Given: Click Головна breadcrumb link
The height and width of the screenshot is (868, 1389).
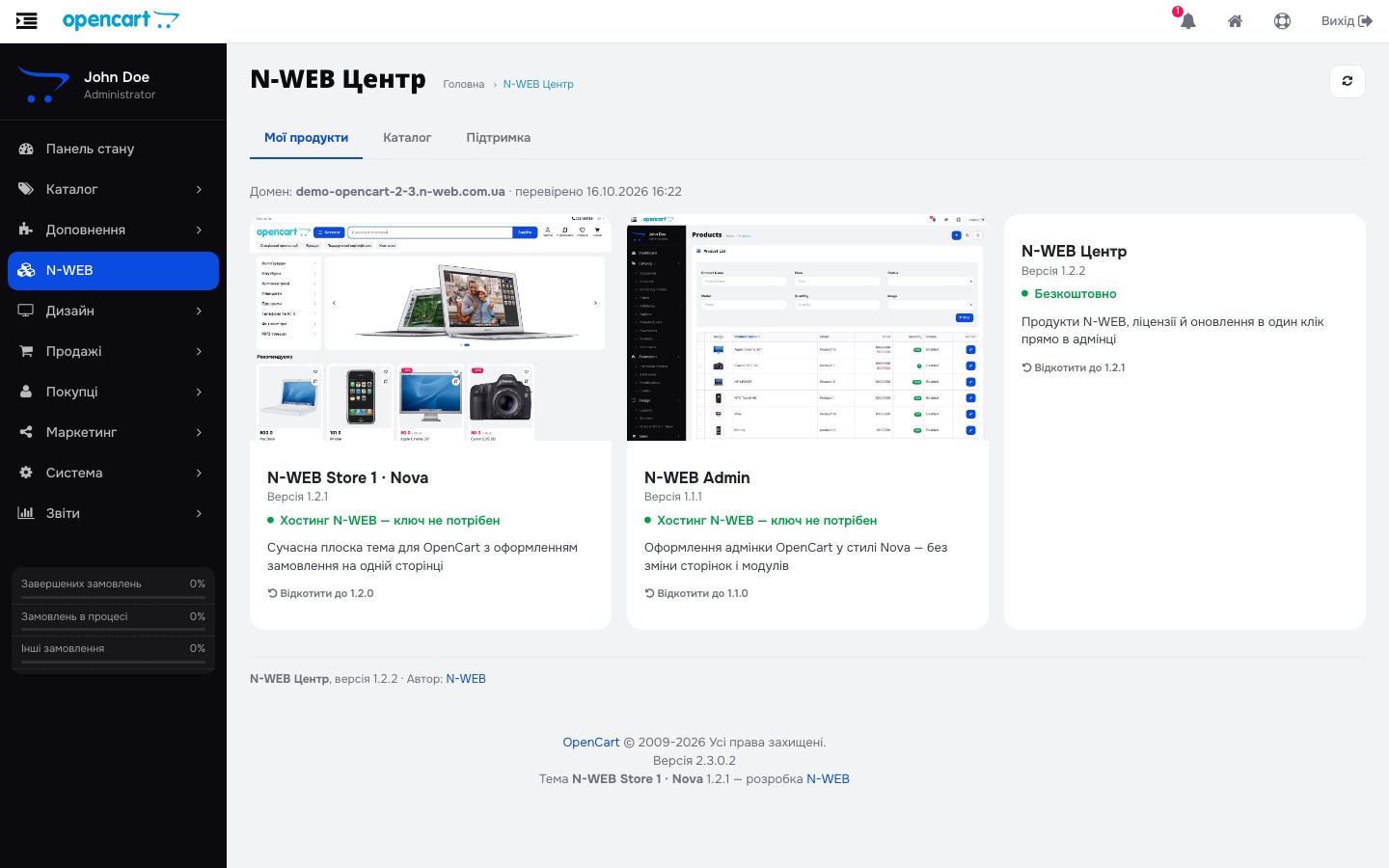Looking at the screenshot, I should tap(463, 84).
